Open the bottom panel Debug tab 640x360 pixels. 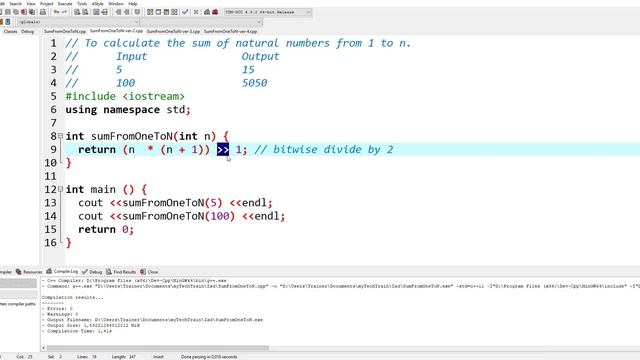(x=92, y=271)
